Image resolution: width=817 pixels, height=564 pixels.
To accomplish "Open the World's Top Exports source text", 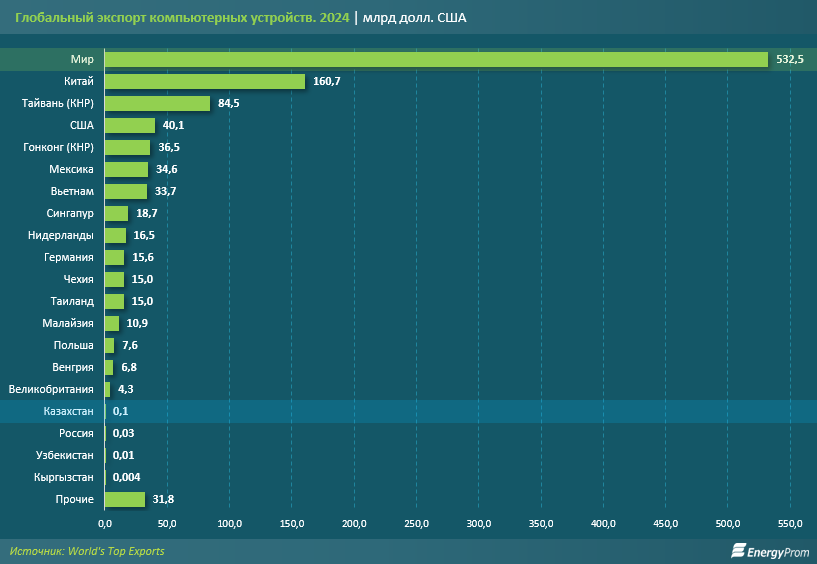I will (87, 551).
